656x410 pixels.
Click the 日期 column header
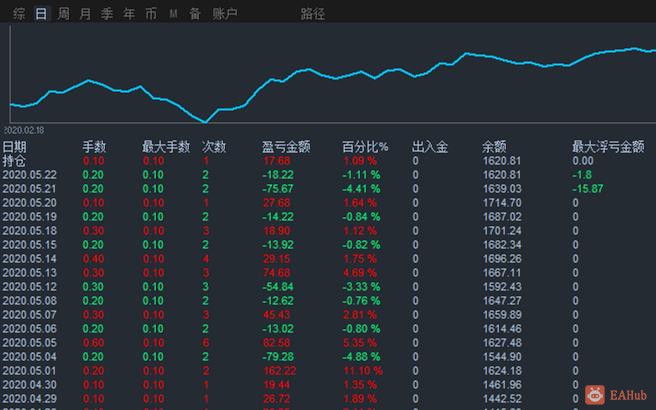point(14,147)
